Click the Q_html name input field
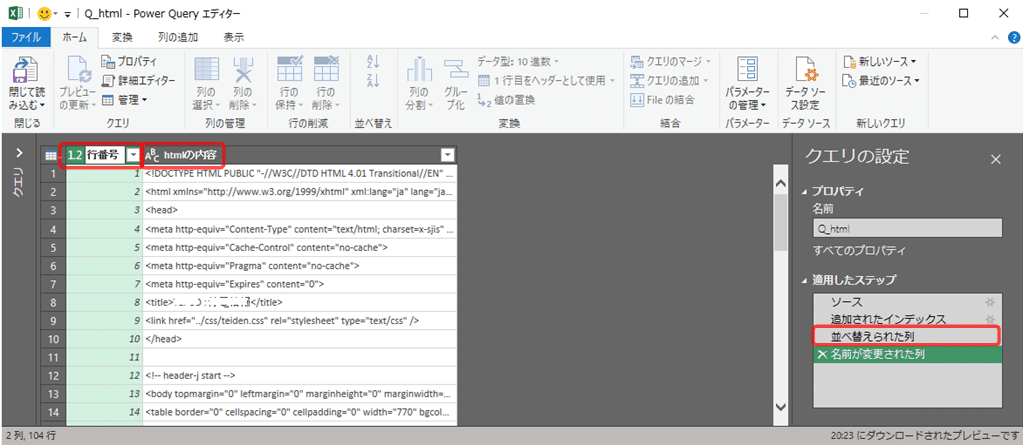The image size is (1023, 445). [x=908, y=228]
